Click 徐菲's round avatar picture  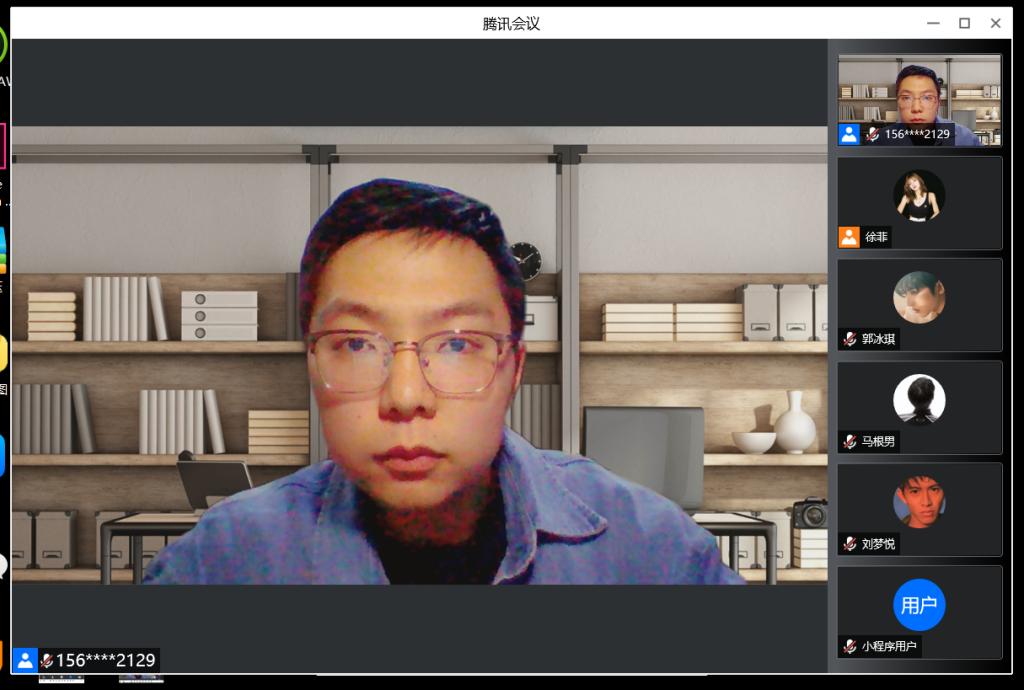919,195
